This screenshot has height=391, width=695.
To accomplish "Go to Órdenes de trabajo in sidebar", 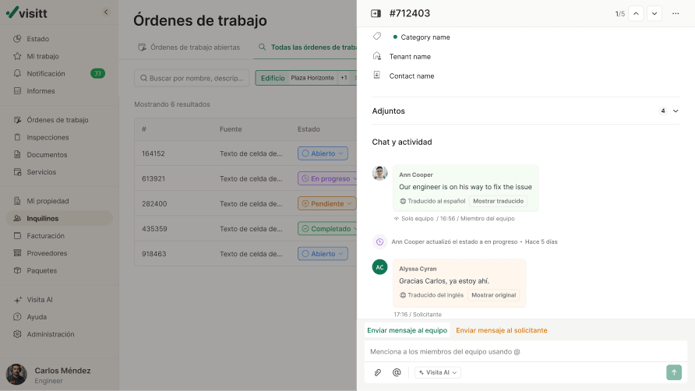I will [57, 120].
